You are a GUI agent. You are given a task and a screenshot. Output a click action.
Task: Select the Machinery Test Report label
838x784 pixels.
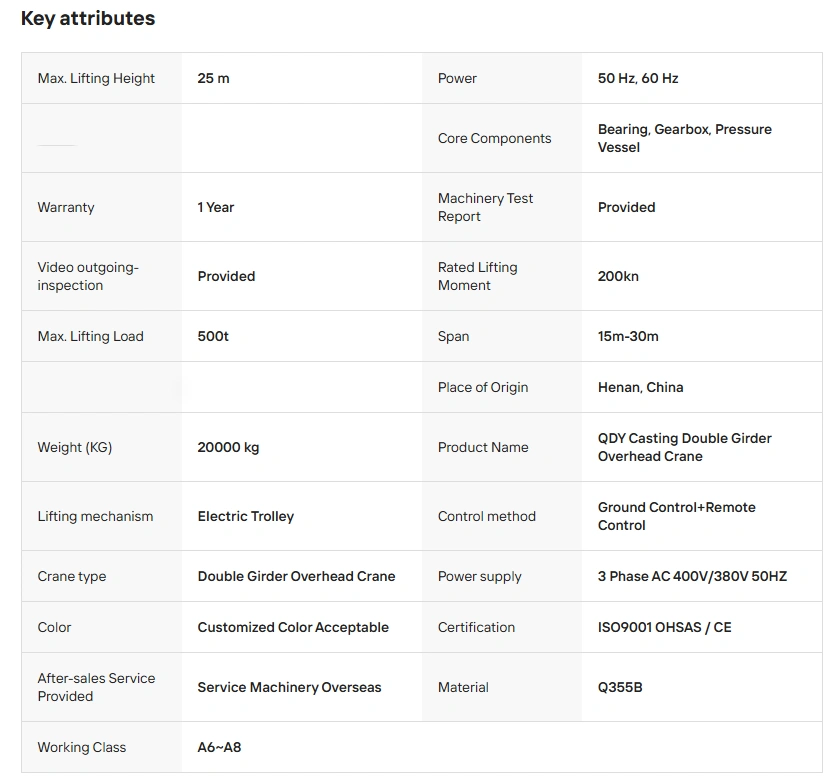pos(485,207)
